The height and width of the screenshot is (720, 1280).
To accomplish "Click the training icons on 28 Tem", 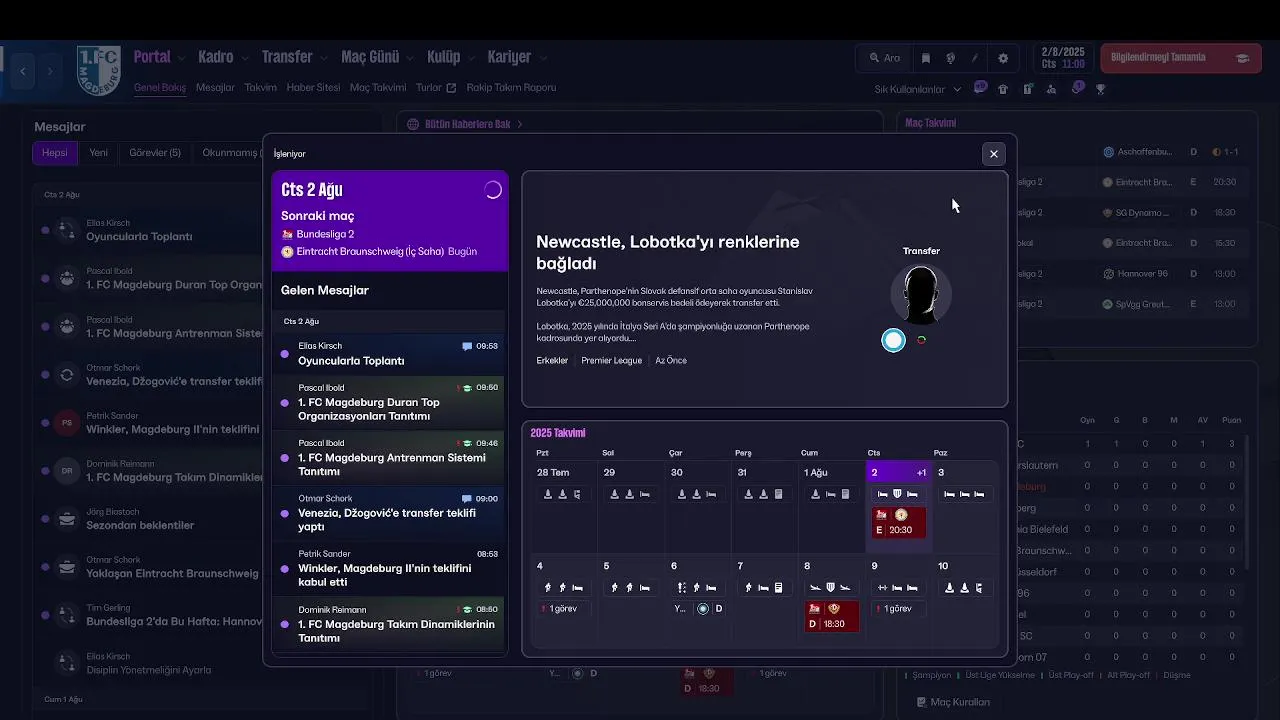I will pyautogui.click(x=562, y=494).
